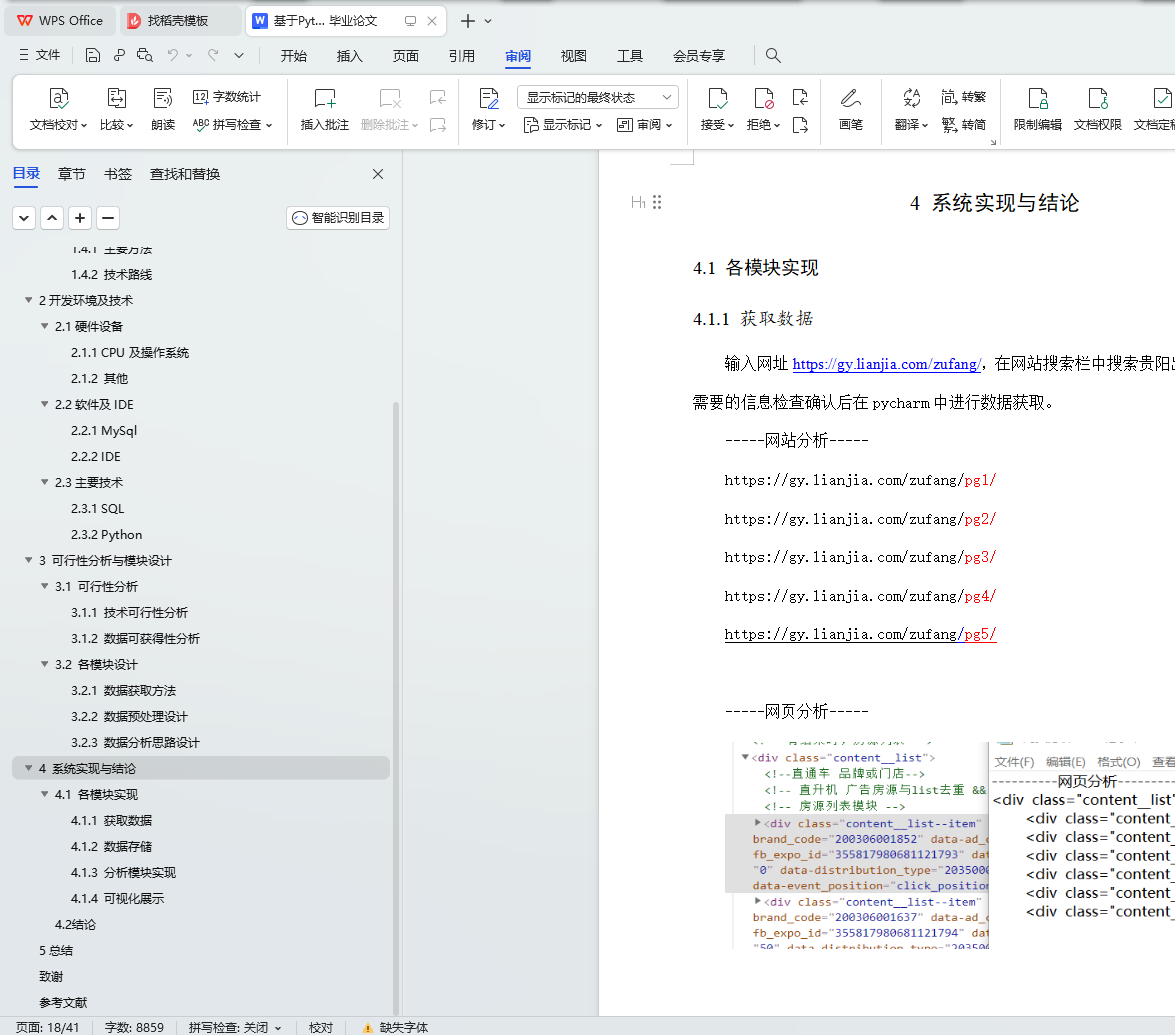Open the 拼写检查: 关闭 status dropdown
Viewport: 1175px width, 1035px height.
(235, 1028)
